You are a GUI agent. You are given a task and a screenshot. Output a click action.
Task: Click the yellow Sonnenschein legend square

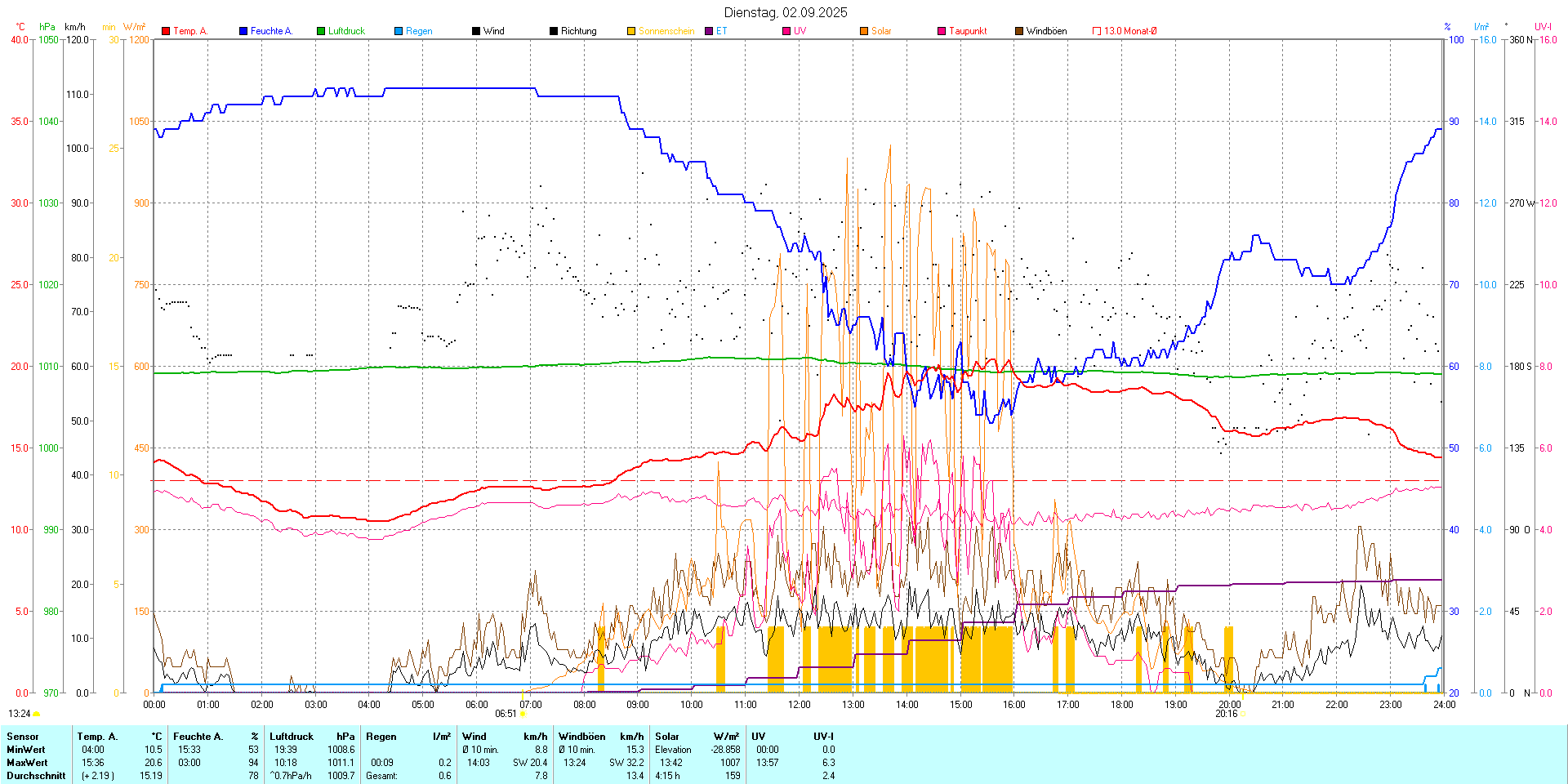[631, 31]
